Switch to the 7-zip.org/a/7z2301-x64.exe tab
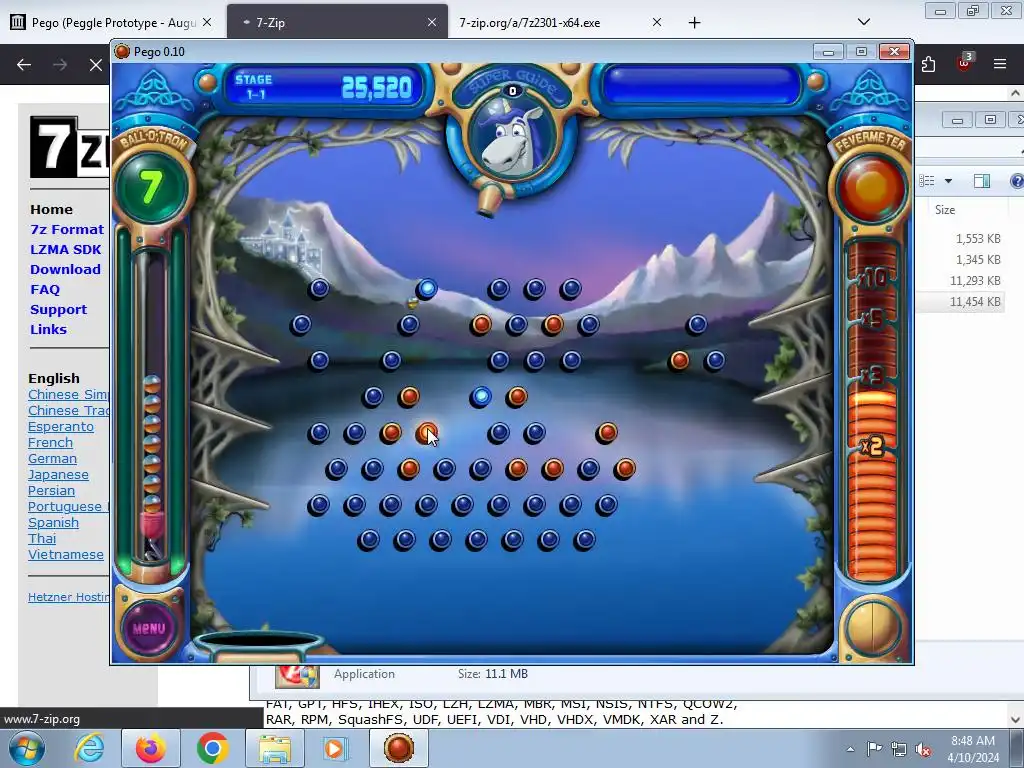This screenshot has width=1024, height=768. pos(560,23)
